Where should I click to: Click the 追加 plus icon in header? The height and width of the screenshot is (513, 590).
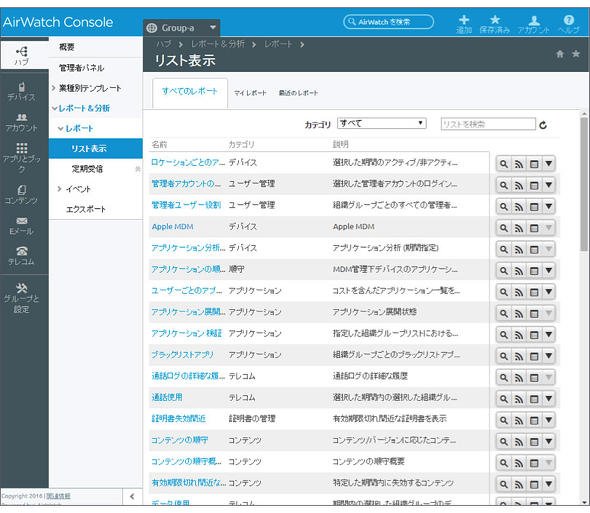pyautogui.click(x=464, y=24)
